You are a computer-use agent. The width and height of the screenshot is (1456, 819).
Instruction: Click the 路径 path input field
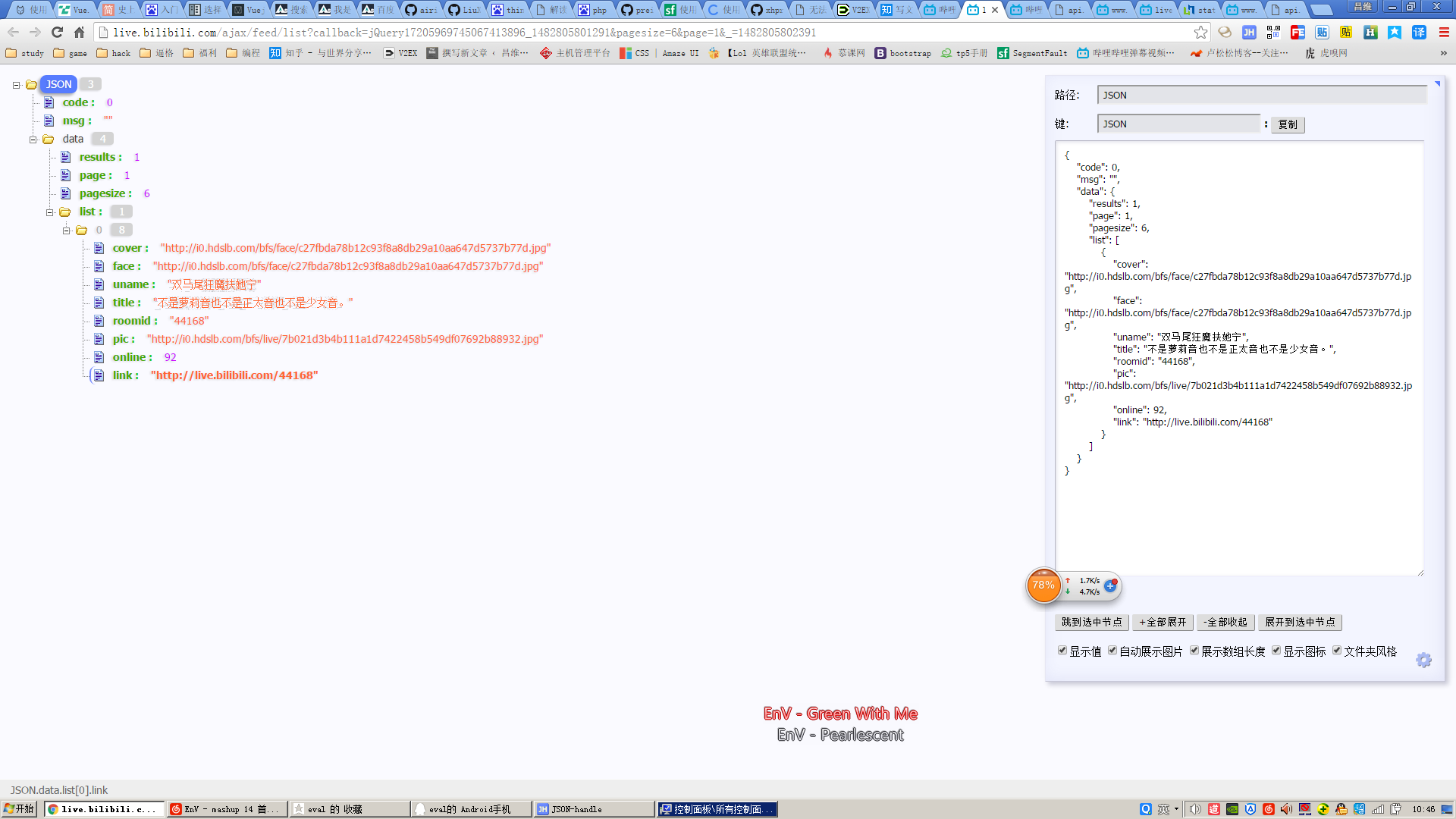coord(1261,96)
